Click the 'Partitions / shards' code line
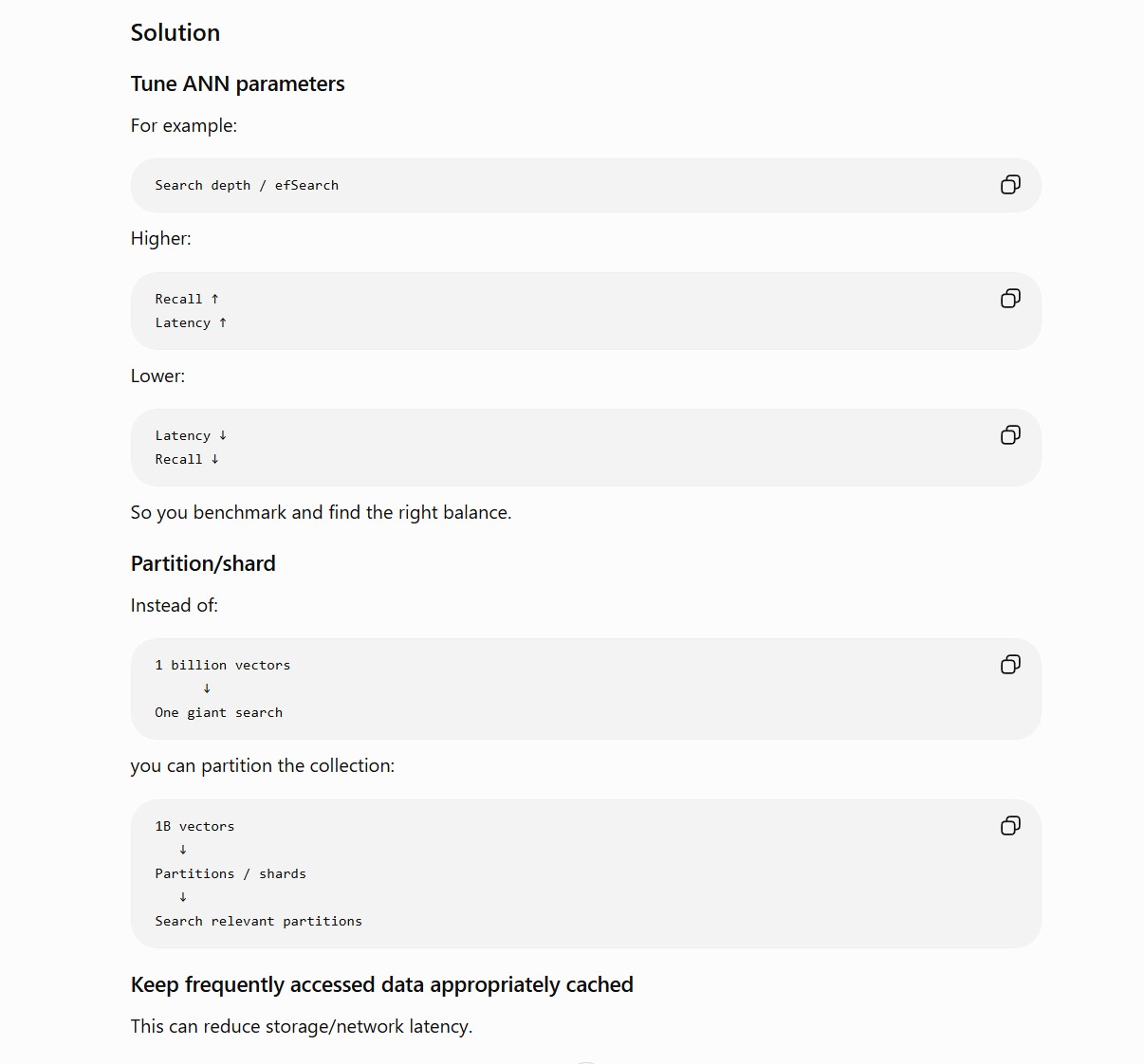Screen dimensions: 1144x1064 [x=231, y=873]
